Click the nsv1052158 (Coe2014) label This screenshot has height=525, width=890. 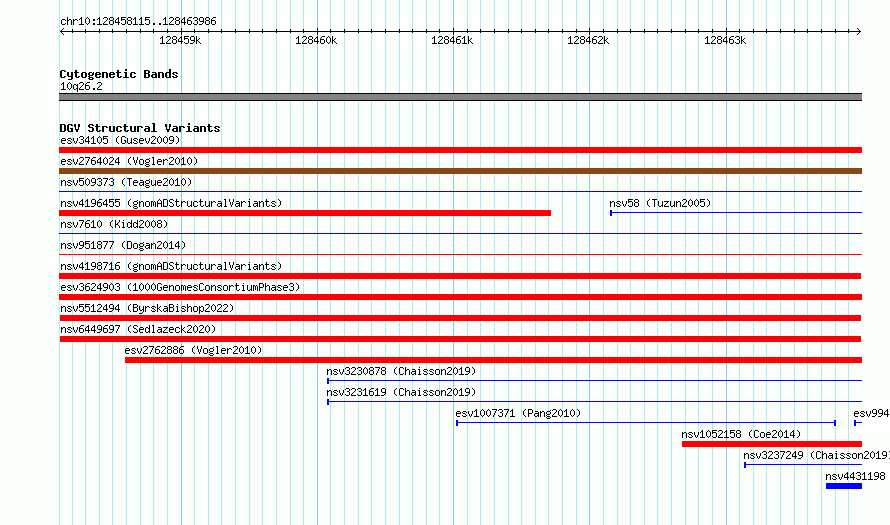(741, 434)
